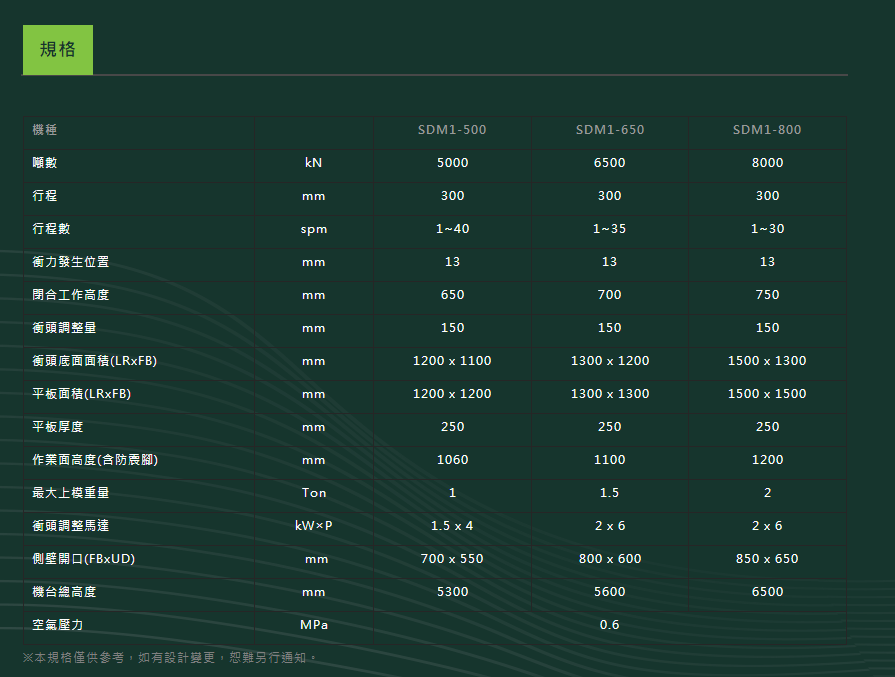Click the Ton unit cell
Viewport: 895px width, 677px height.
point(314,493)
